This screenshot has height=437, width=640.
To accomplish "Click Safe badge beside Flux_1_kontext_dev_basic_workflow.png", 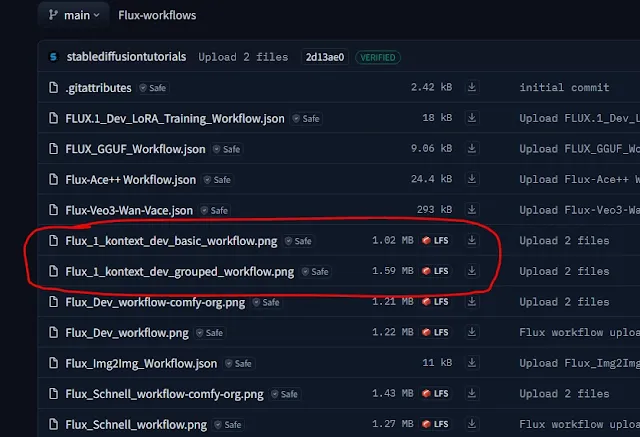I will [299, 241].
